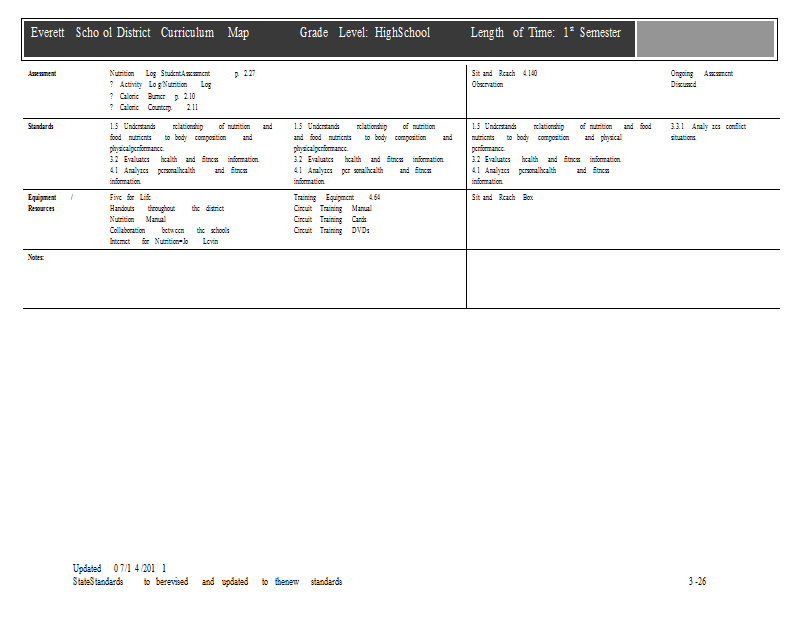The width and height of the screenshot is (800, 618).
Task: Click the 'Circuit Training DVDs' line
Action: pos(332,230)
